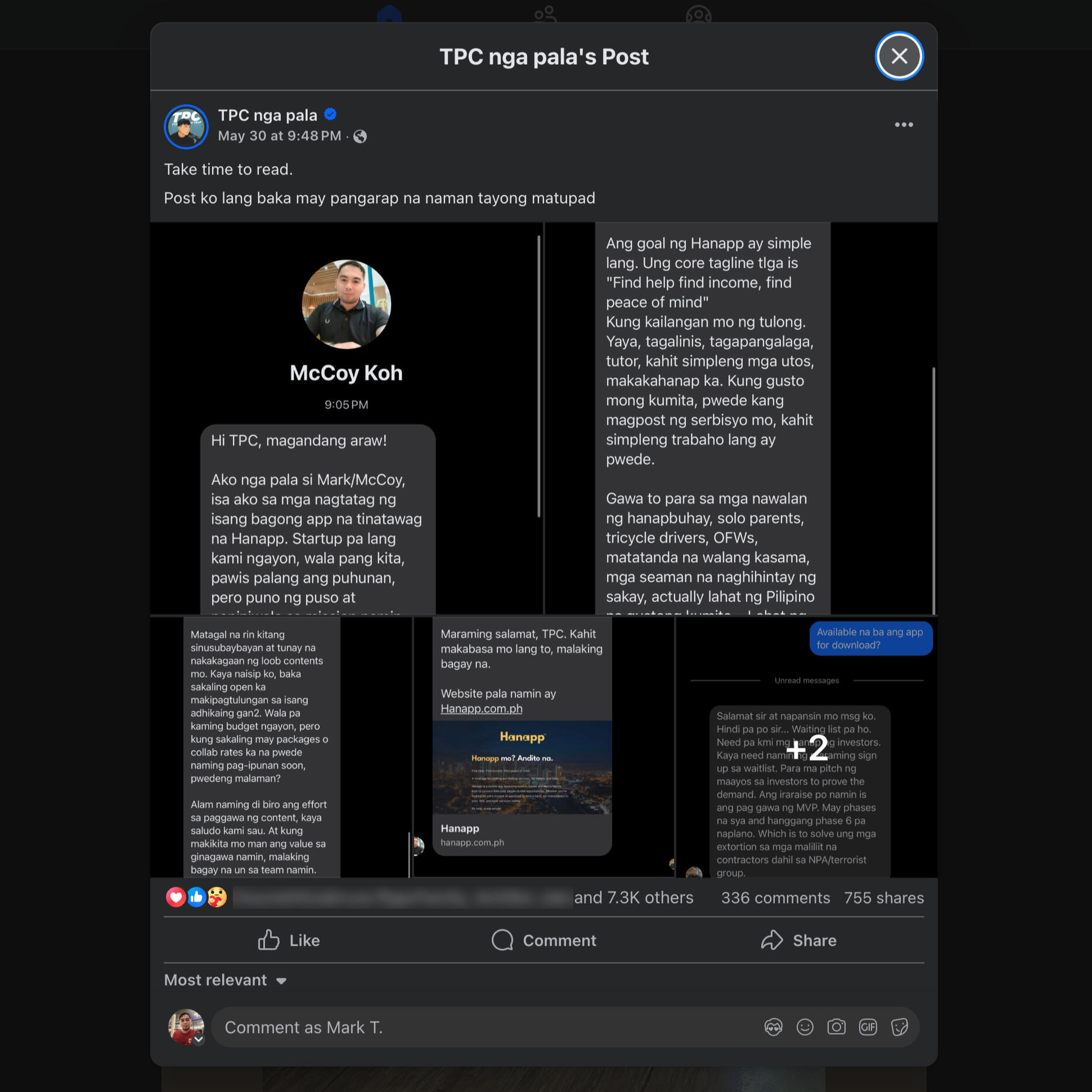Click the public audience globe icon
Image resolution: width=1092 pixels, height=1092 pixels.
(x=360, y=136)
